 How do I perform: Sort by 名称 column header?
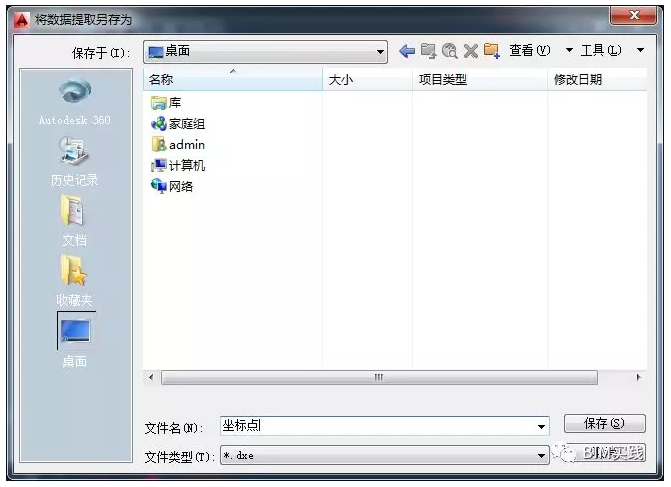point(233,79)
